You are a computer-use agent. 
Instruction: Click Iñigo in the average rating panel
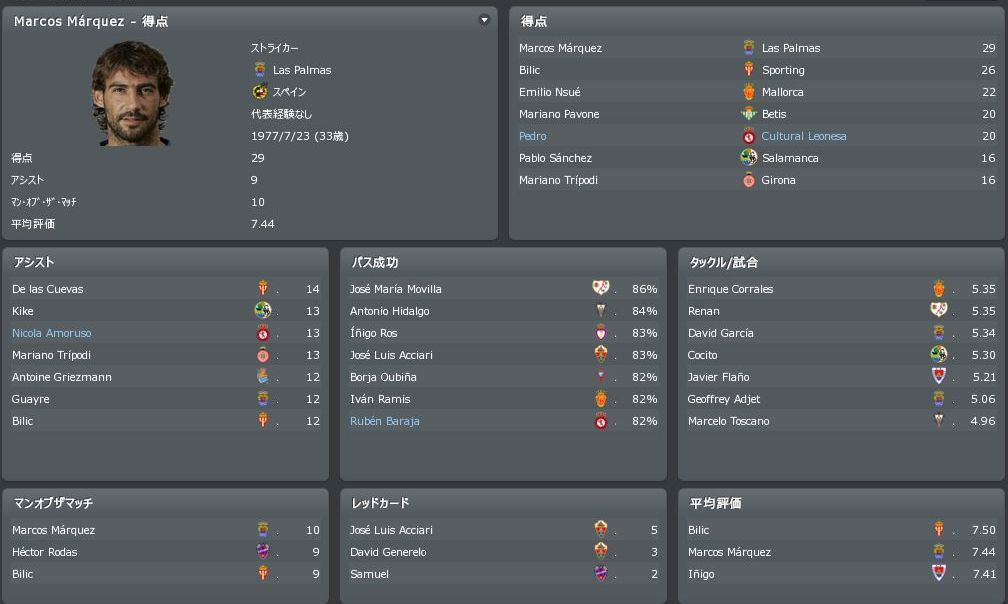click(x=700, y=574)
